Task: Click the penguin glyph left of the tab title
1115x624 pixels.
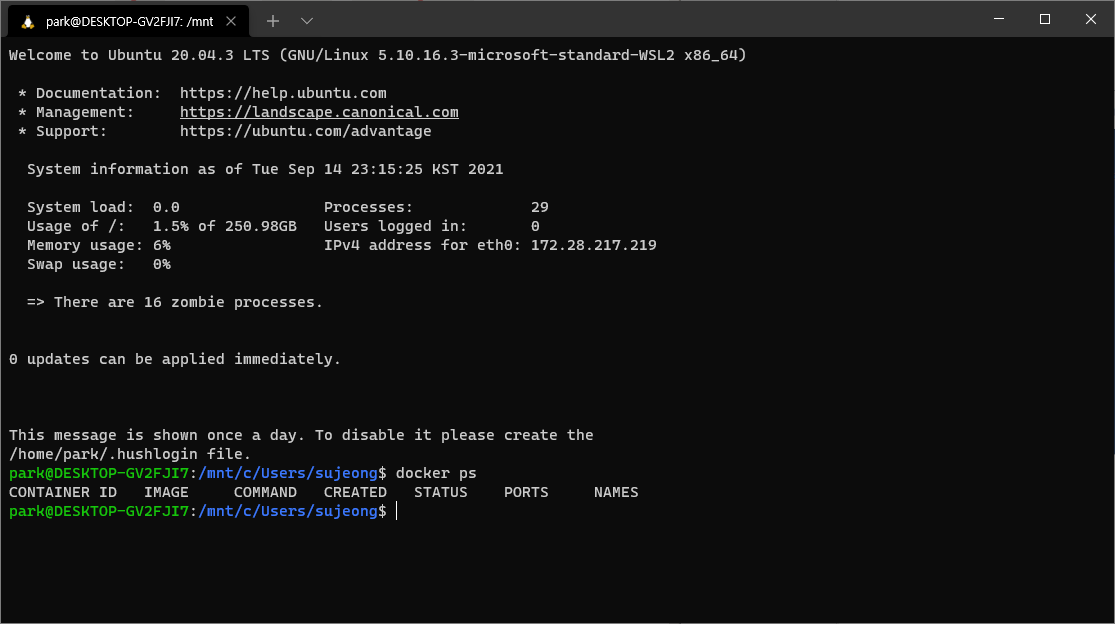Action: point(28,20)
